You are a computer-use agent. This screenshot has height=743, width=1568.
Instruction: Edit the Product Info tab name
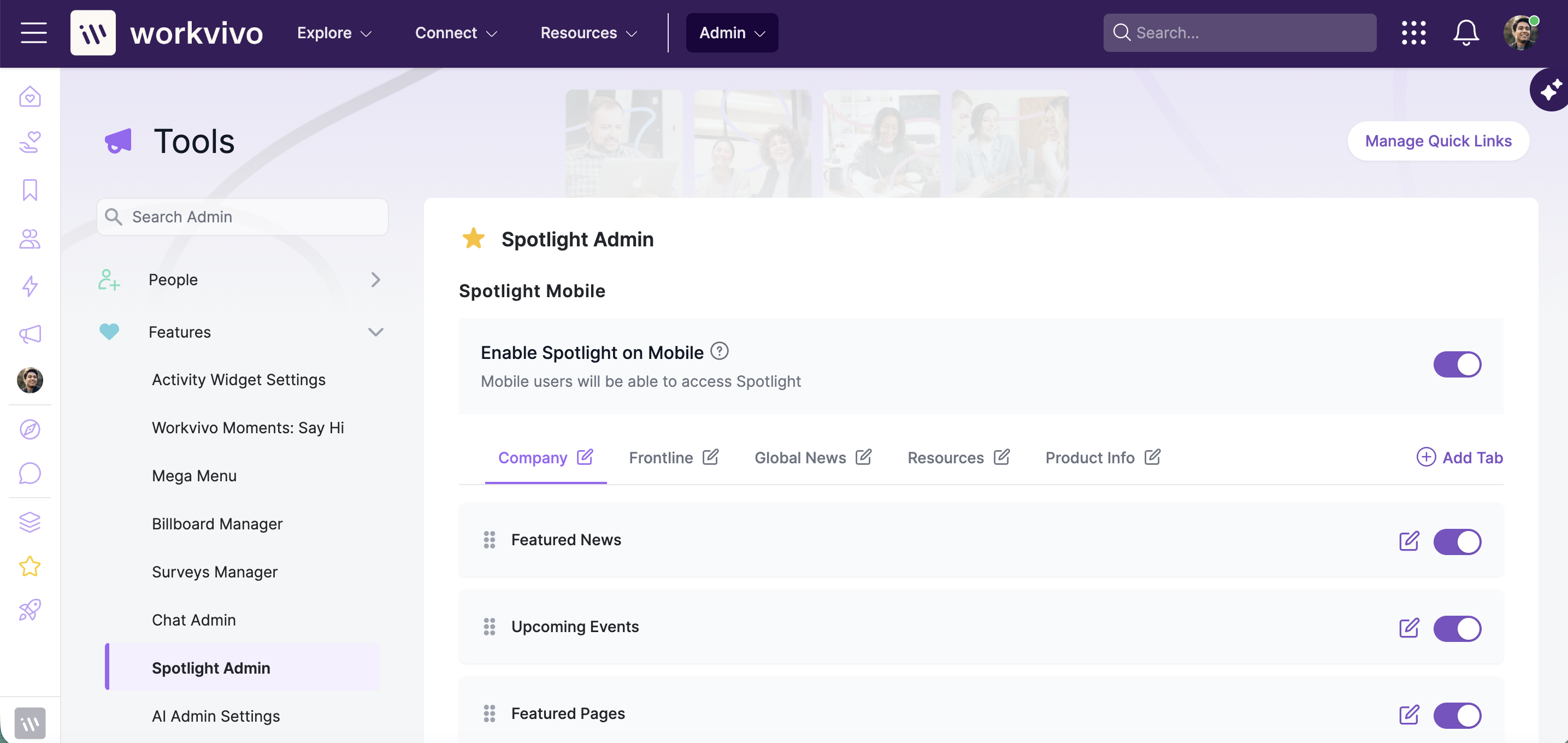tap(1152, 457)
